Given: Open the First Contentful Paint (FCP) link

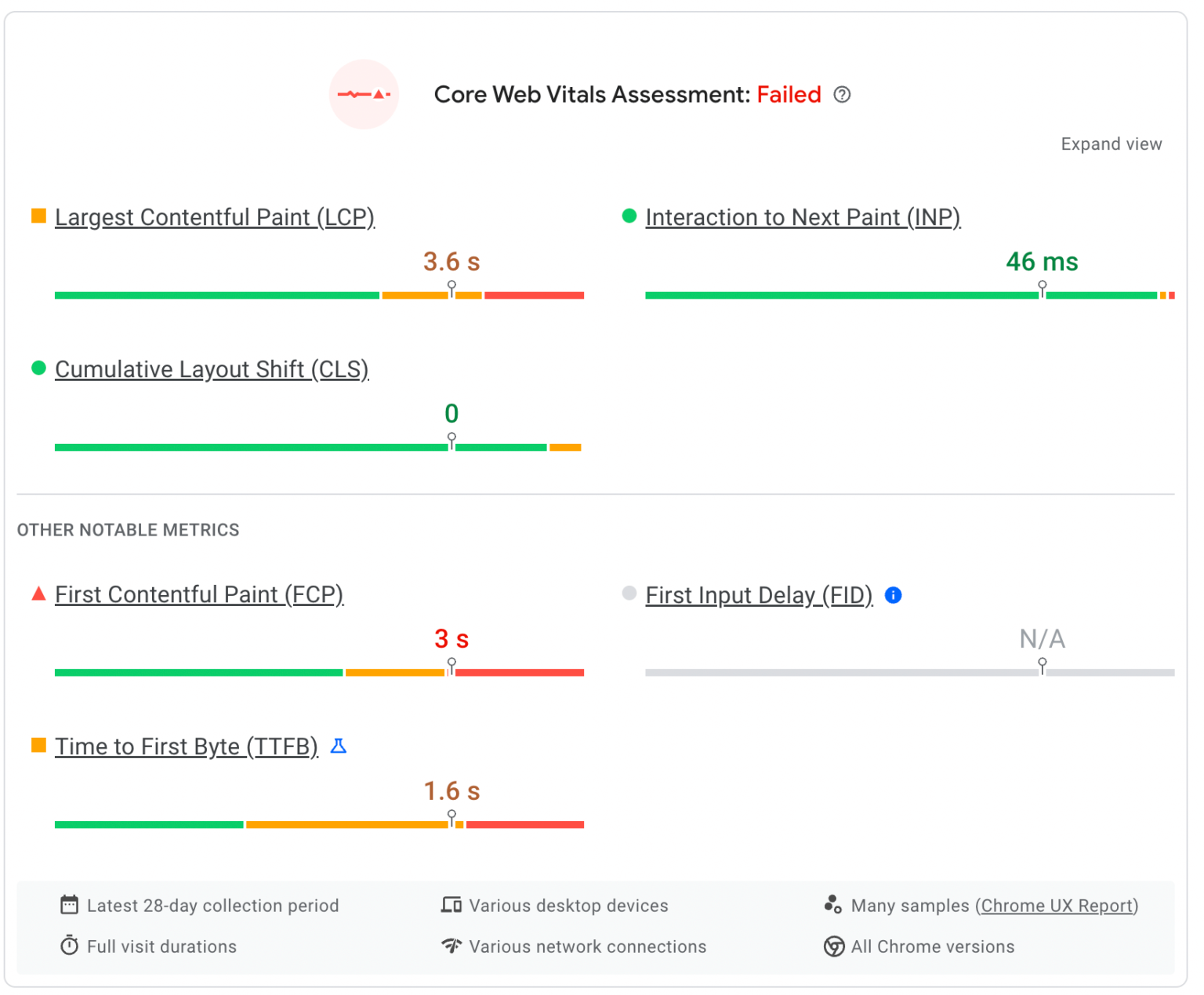Looking at the screenshot, I should pos(199,594).
